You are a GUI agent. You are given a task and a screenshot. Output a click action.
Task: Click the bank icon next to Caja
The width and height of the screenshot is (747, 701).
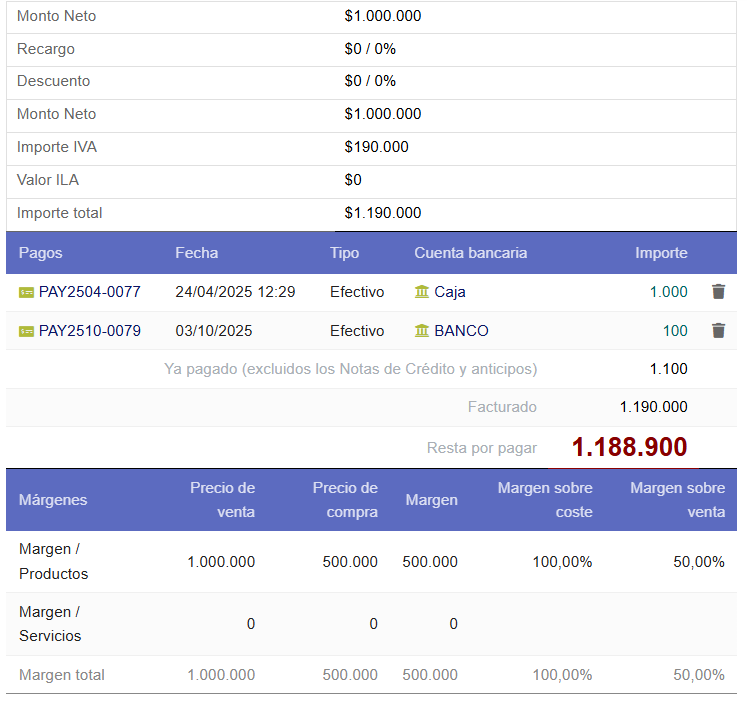coord(422,292)
